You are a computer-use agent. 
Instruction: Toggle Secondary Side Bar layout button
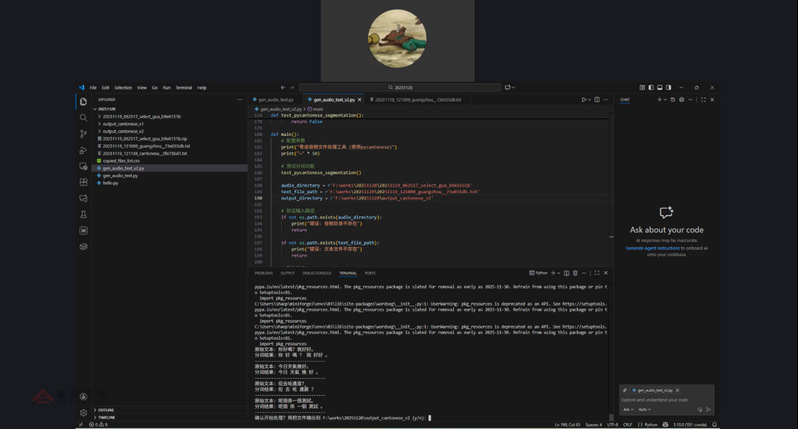click(669, 88)
